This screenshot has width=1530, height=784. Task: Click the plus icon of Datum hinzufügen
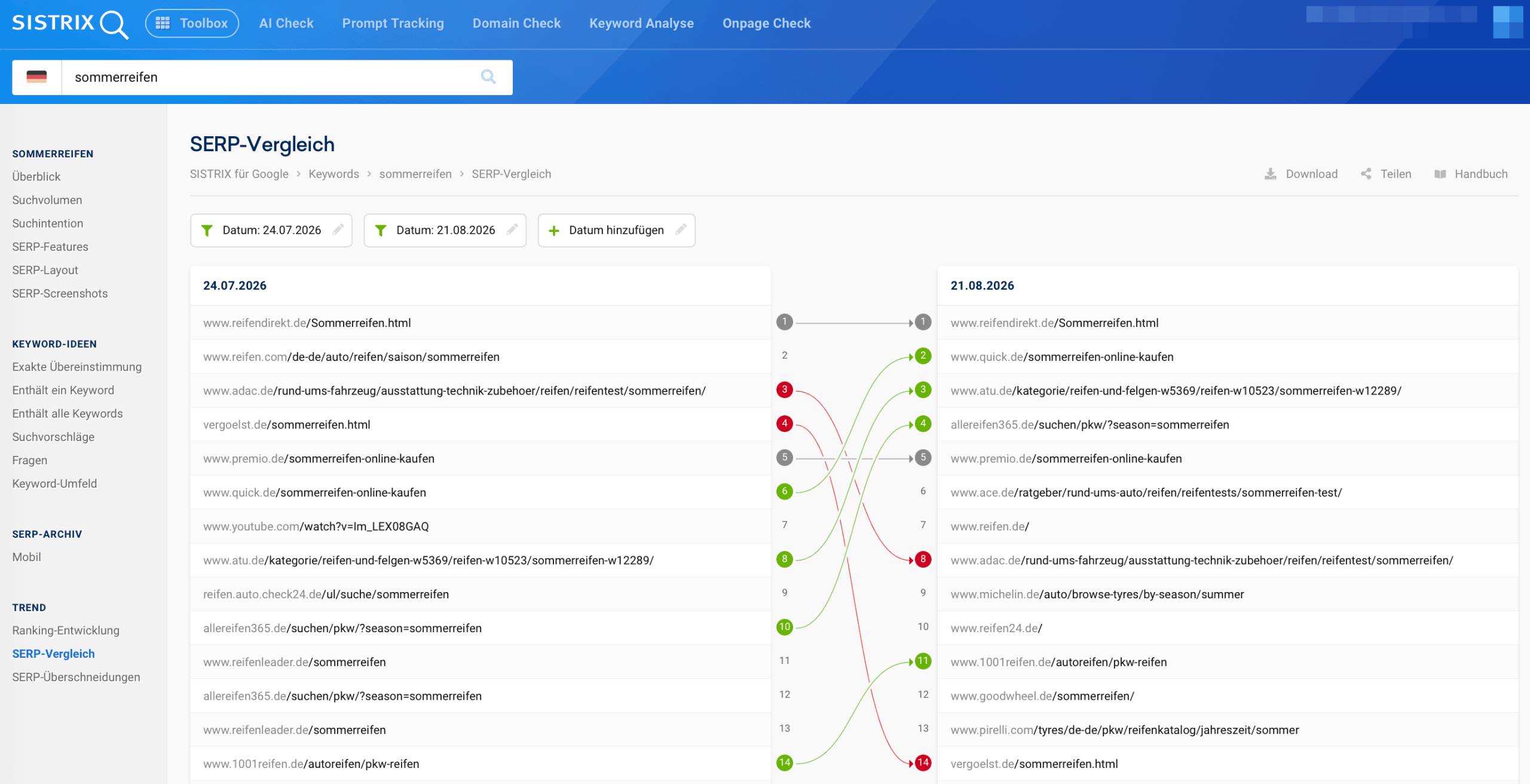pos(554,231)
